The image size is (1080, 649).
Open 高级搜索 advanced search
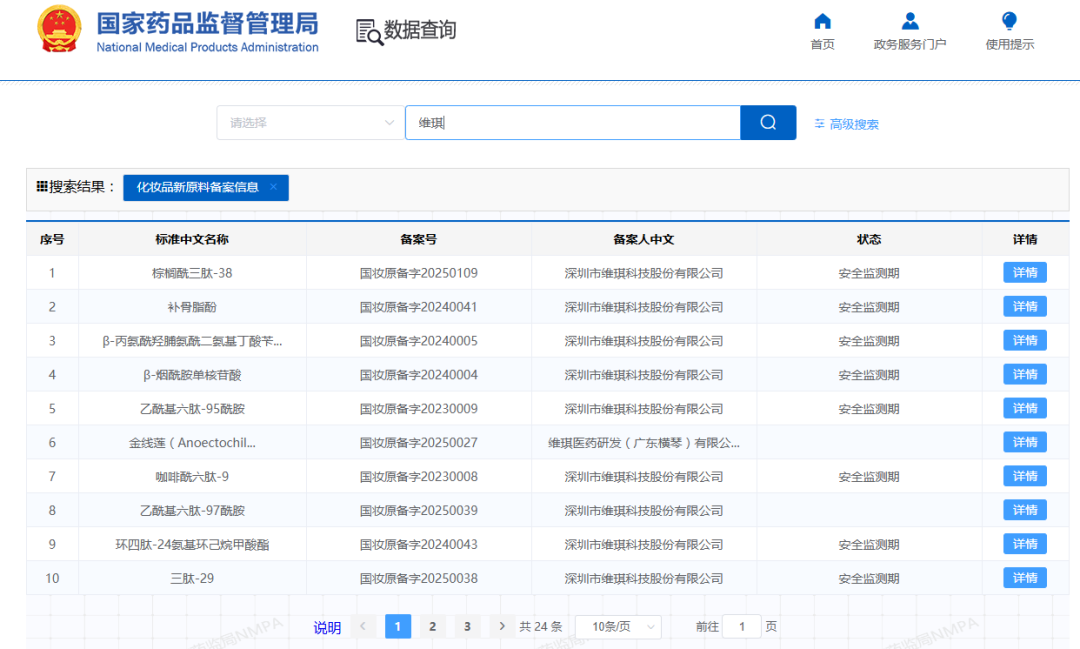coord(847,124)
